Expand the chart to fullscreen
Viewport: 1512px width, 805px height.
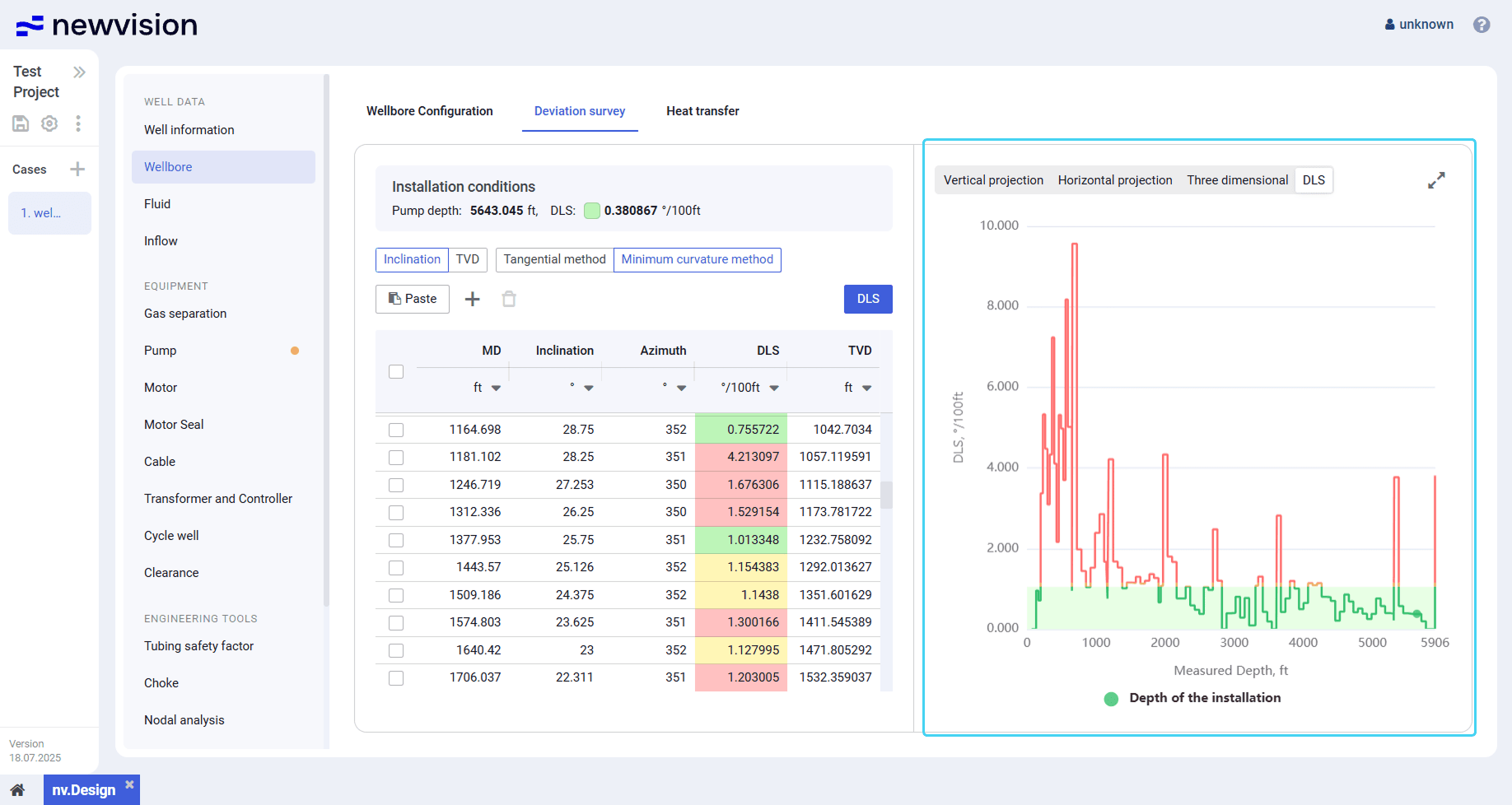pos(1436,180)
